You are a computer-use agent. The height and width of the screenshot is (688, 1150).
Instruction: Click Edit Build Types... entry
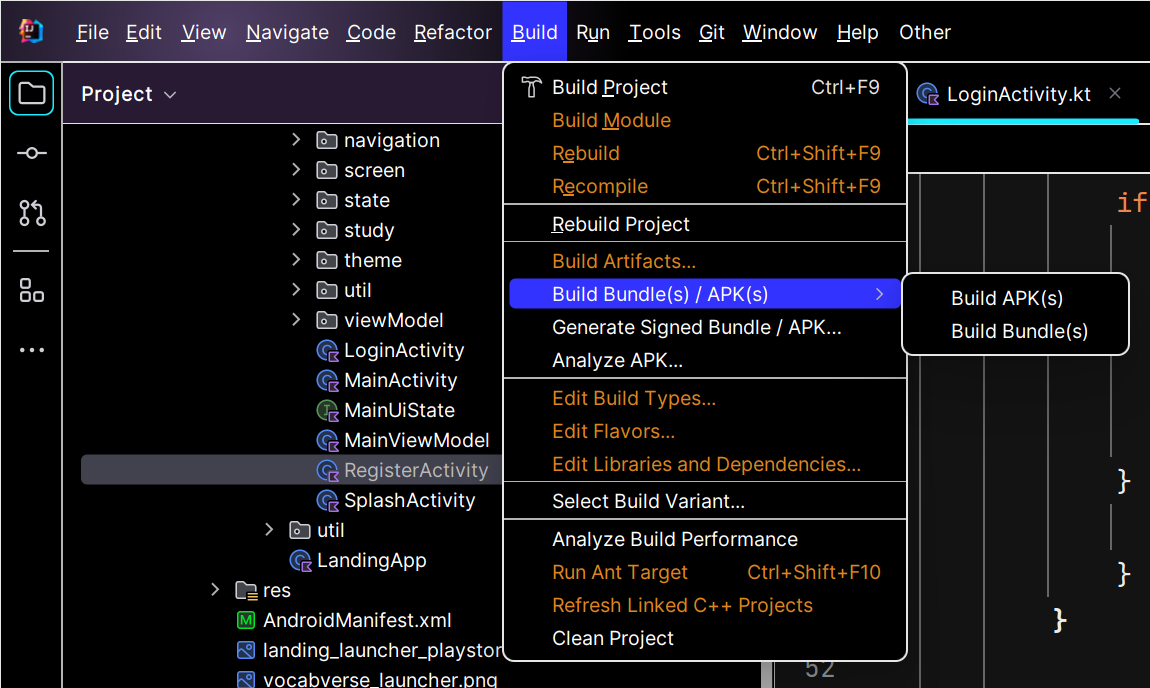click(x=705, y=398)
